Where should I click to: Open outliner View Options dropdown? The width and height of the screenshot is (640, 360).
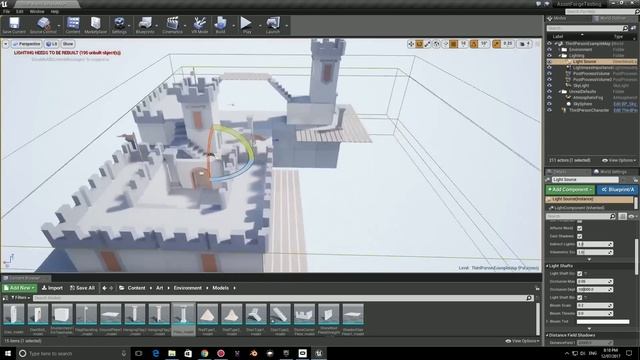[619, 160]
